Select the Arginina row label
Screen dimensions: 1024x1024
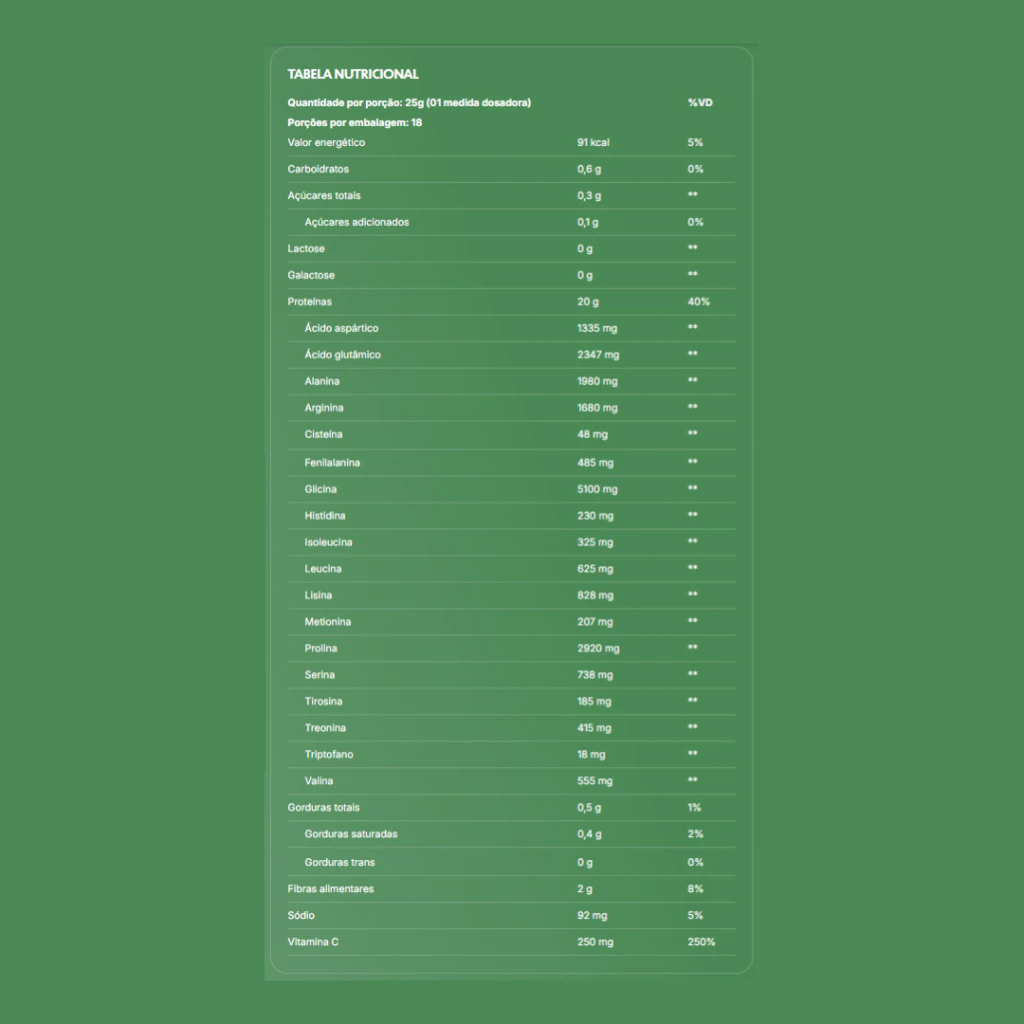click(x=324, y=408)
